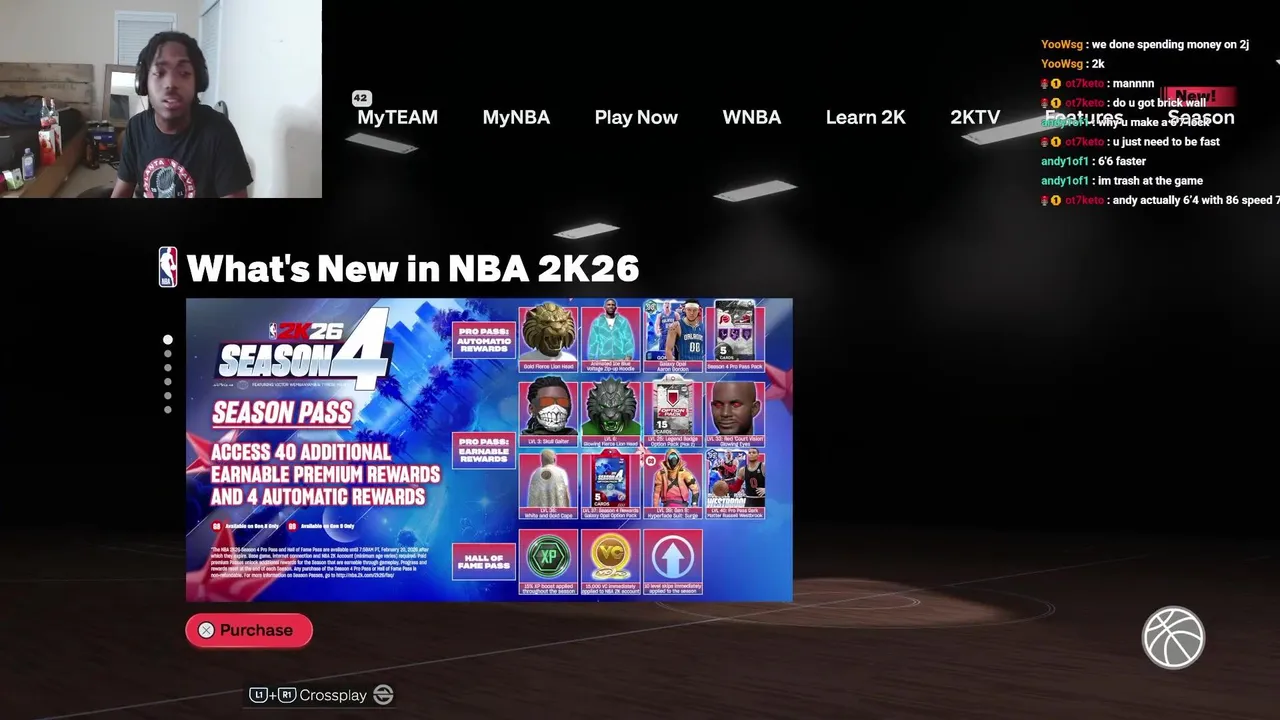Click the Pro Pass: Automatic Rewards label
This screenshot has width=1280, height=720.
point(484,340)
